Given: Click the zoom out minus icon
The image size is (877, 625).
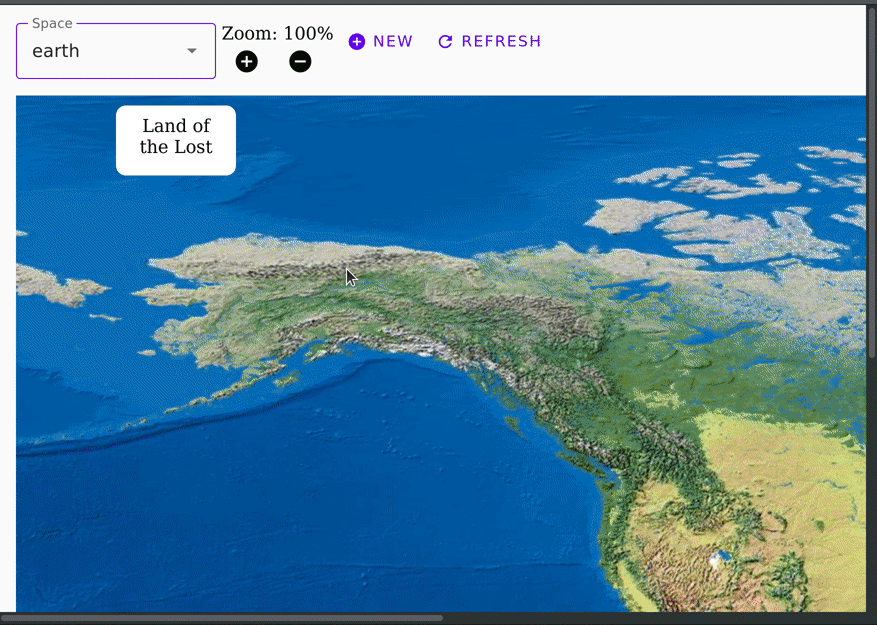Looking at the screenshot, I should [300, 62].
